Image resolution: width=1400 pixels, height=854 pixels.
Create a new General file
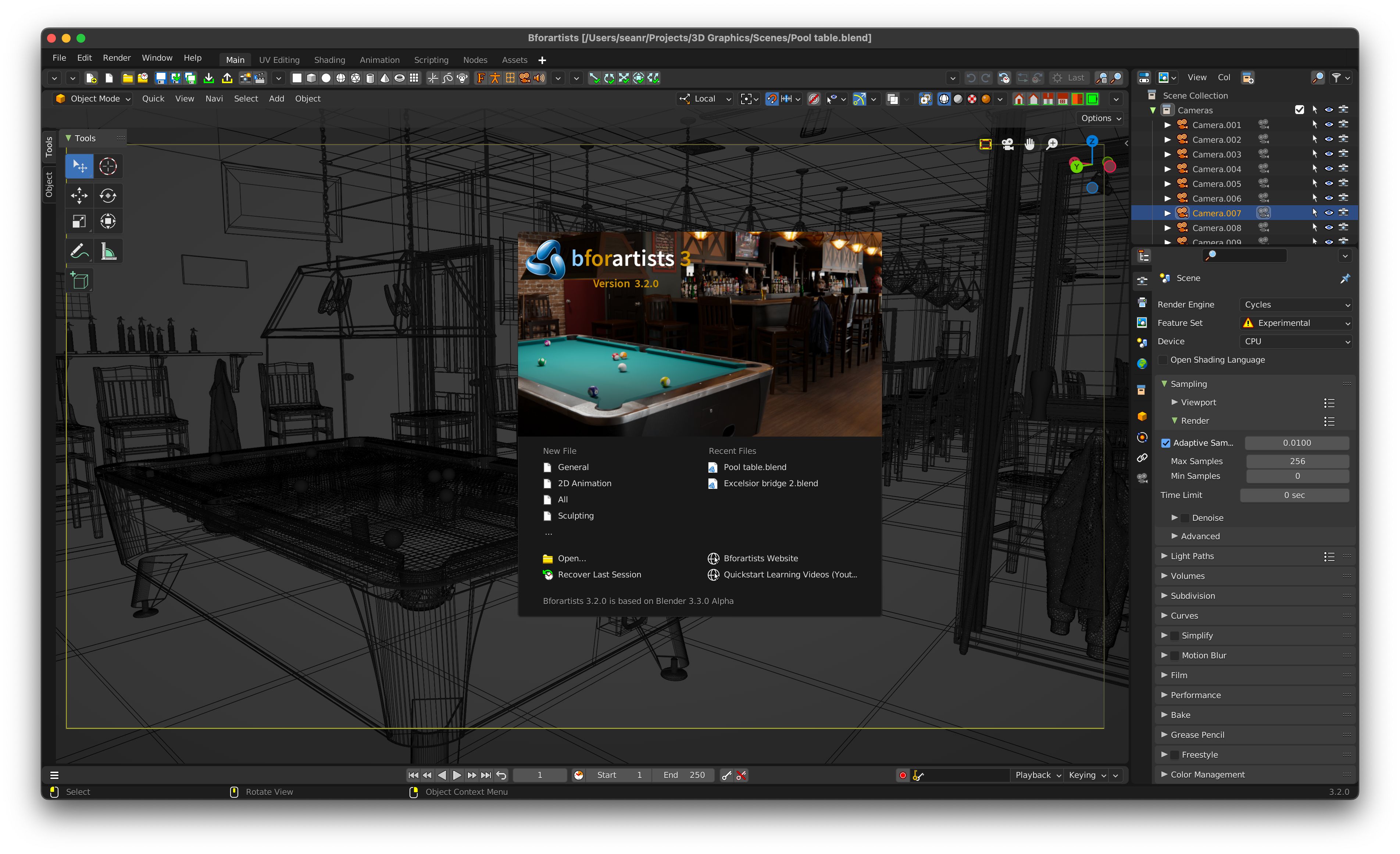coord(566,467)
